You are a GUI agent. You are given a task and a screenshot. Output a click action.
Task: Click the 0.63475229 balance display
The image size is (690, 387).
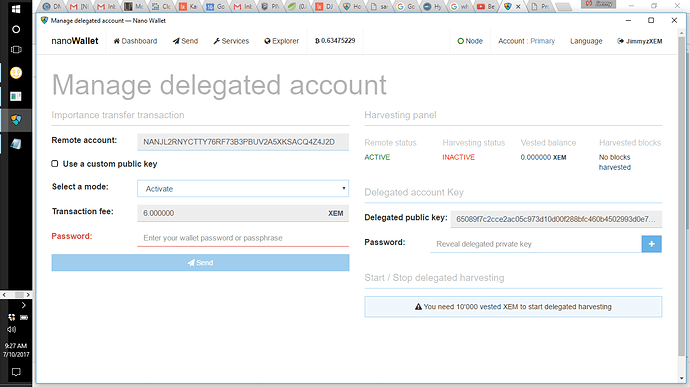tap(335, 41)
